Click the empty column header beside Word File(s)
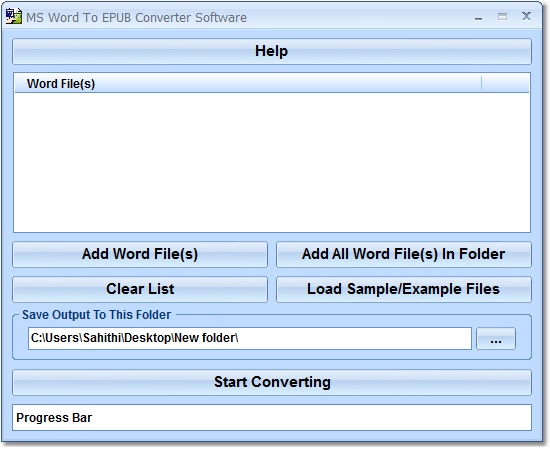 pyautogui.click(x=505, y=83)
